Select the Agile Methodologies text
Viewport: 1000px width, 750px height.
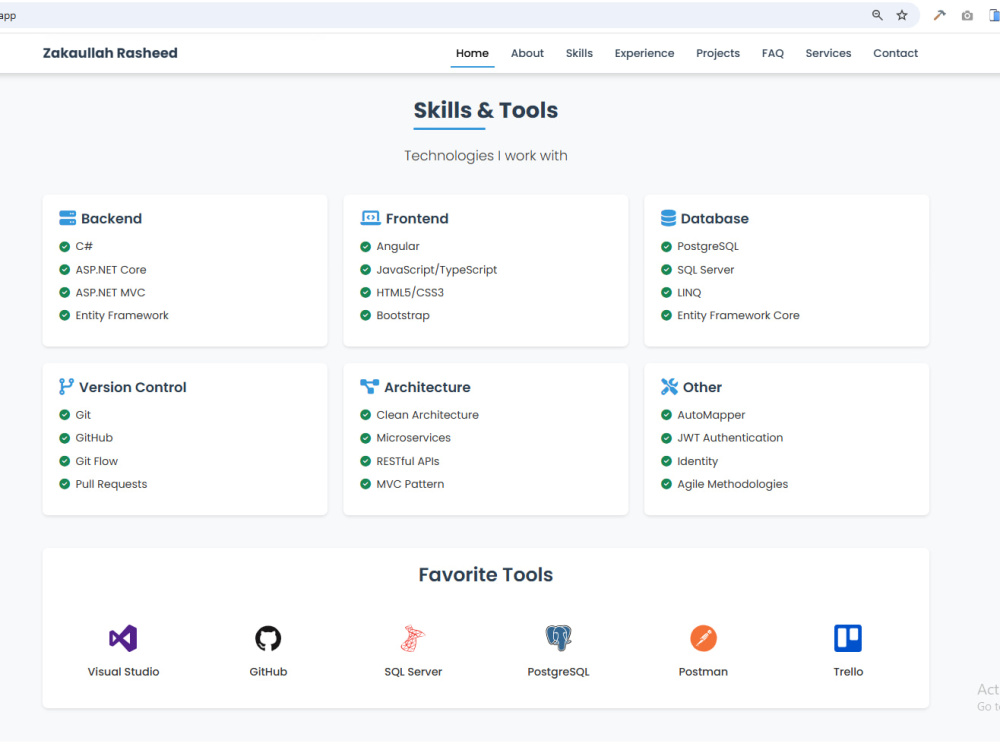pyautogui.click(x=732, y=484)
